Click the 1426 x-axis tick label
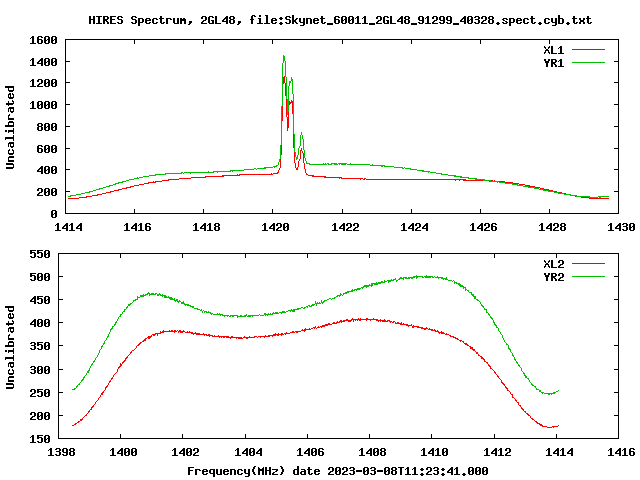This screenshot has width=640, height=480. (483, 227)
